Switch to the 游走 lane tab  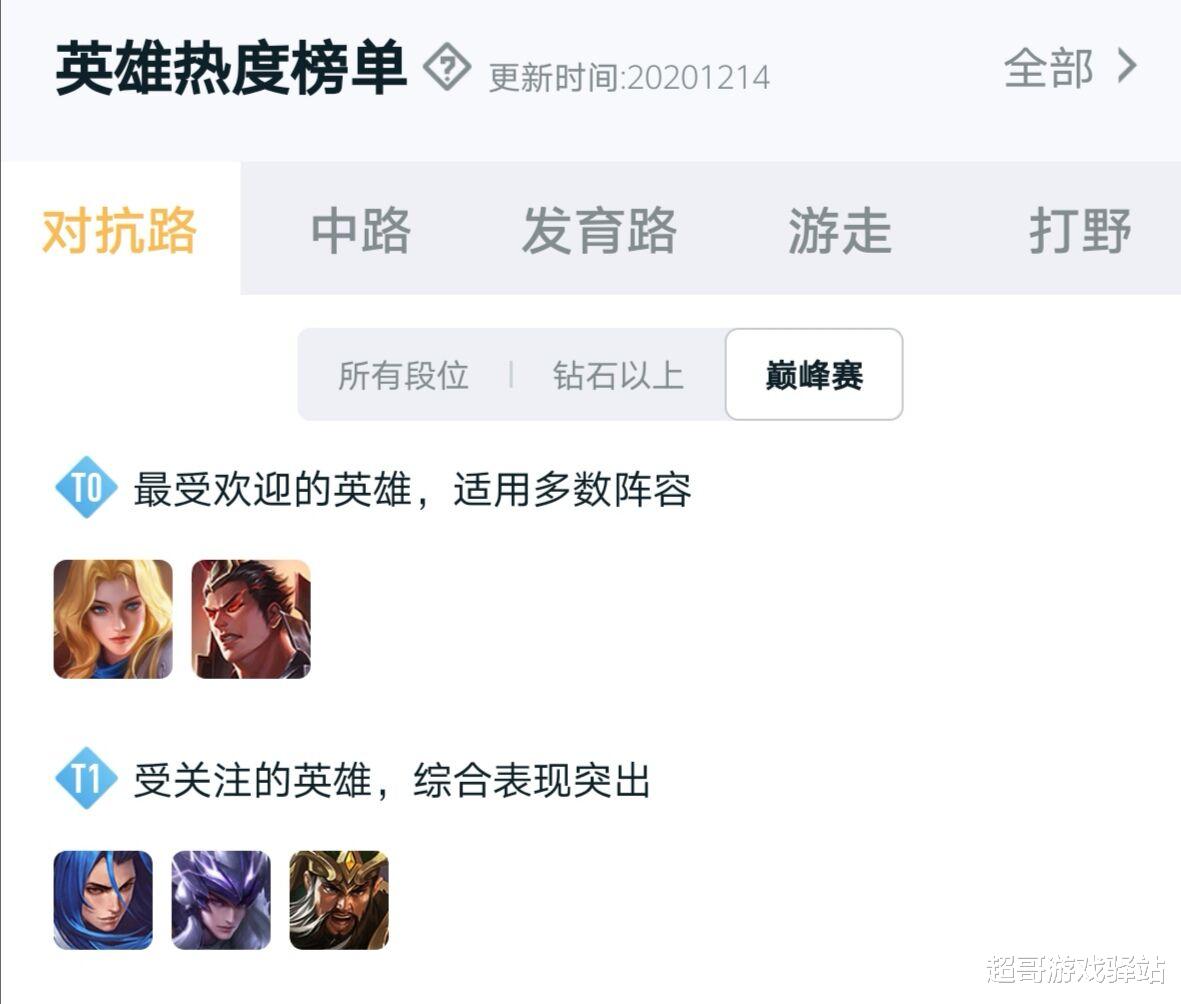point(840,229)
